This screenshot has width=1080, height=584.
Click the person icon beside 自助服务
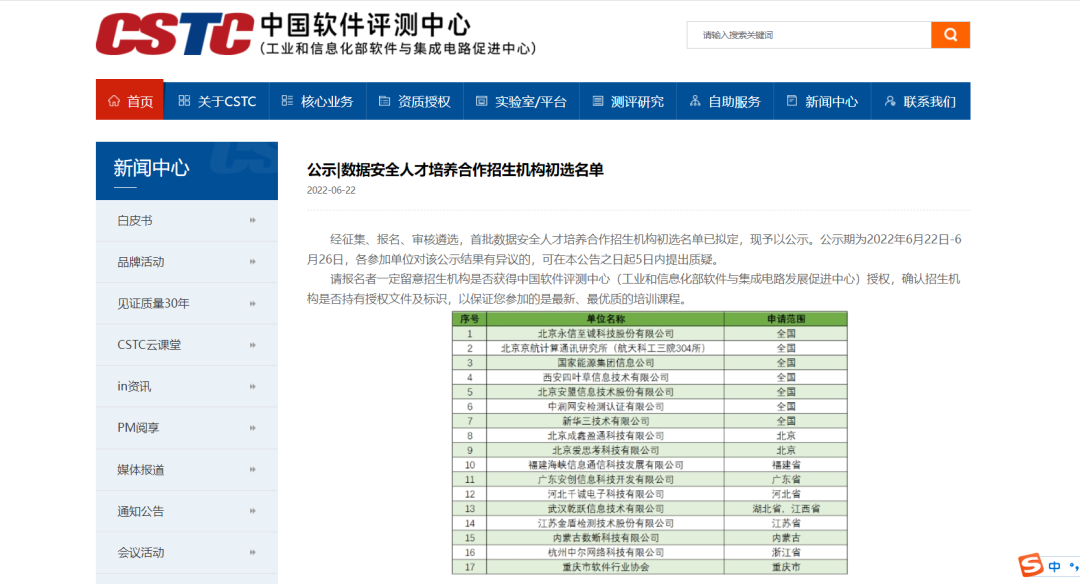coord(694,100)
